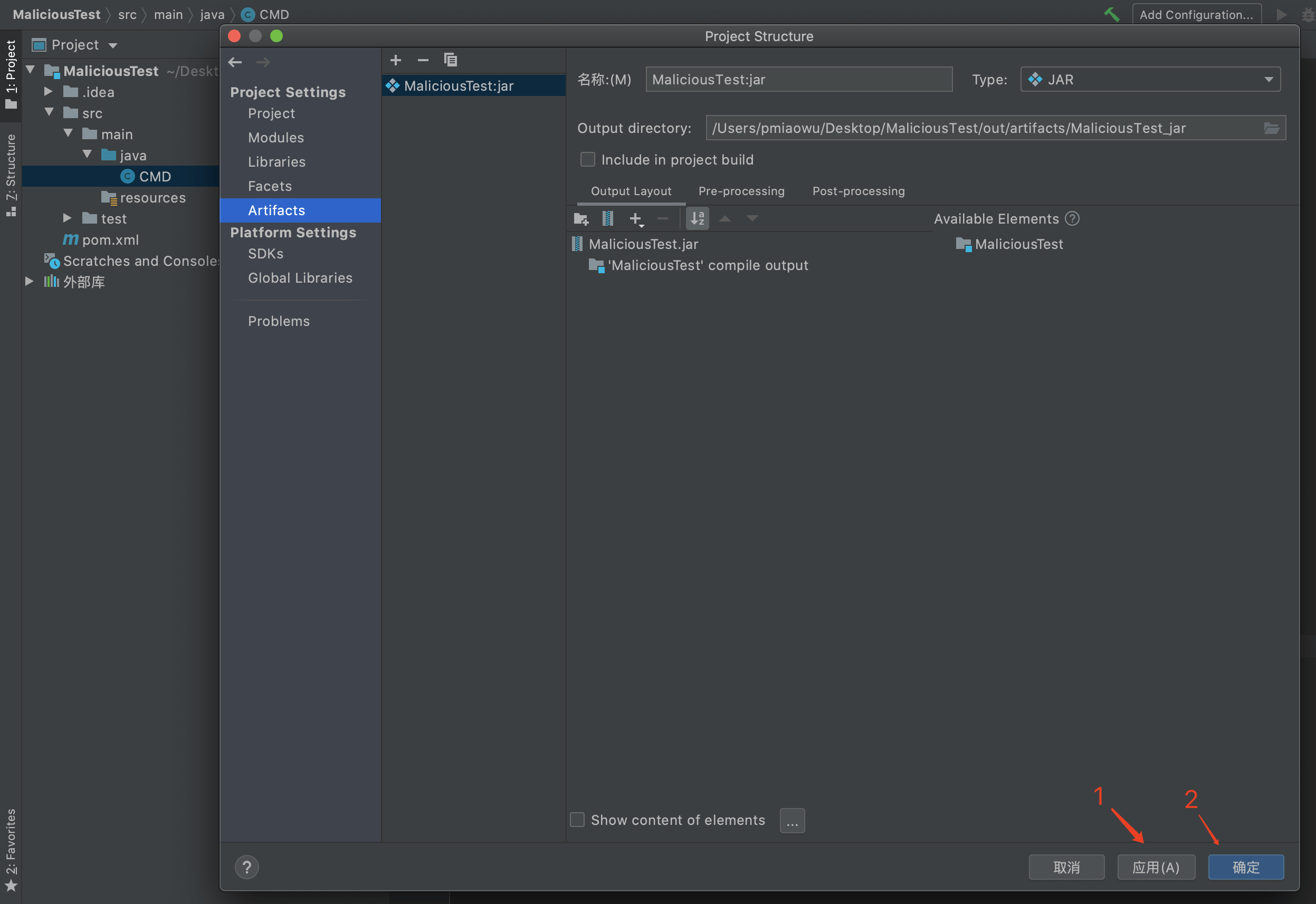Click the artifact name input field
Image resolution: width=1316 pixels, height=904 pixels.
pyautogui.click(x=798, y=79)
